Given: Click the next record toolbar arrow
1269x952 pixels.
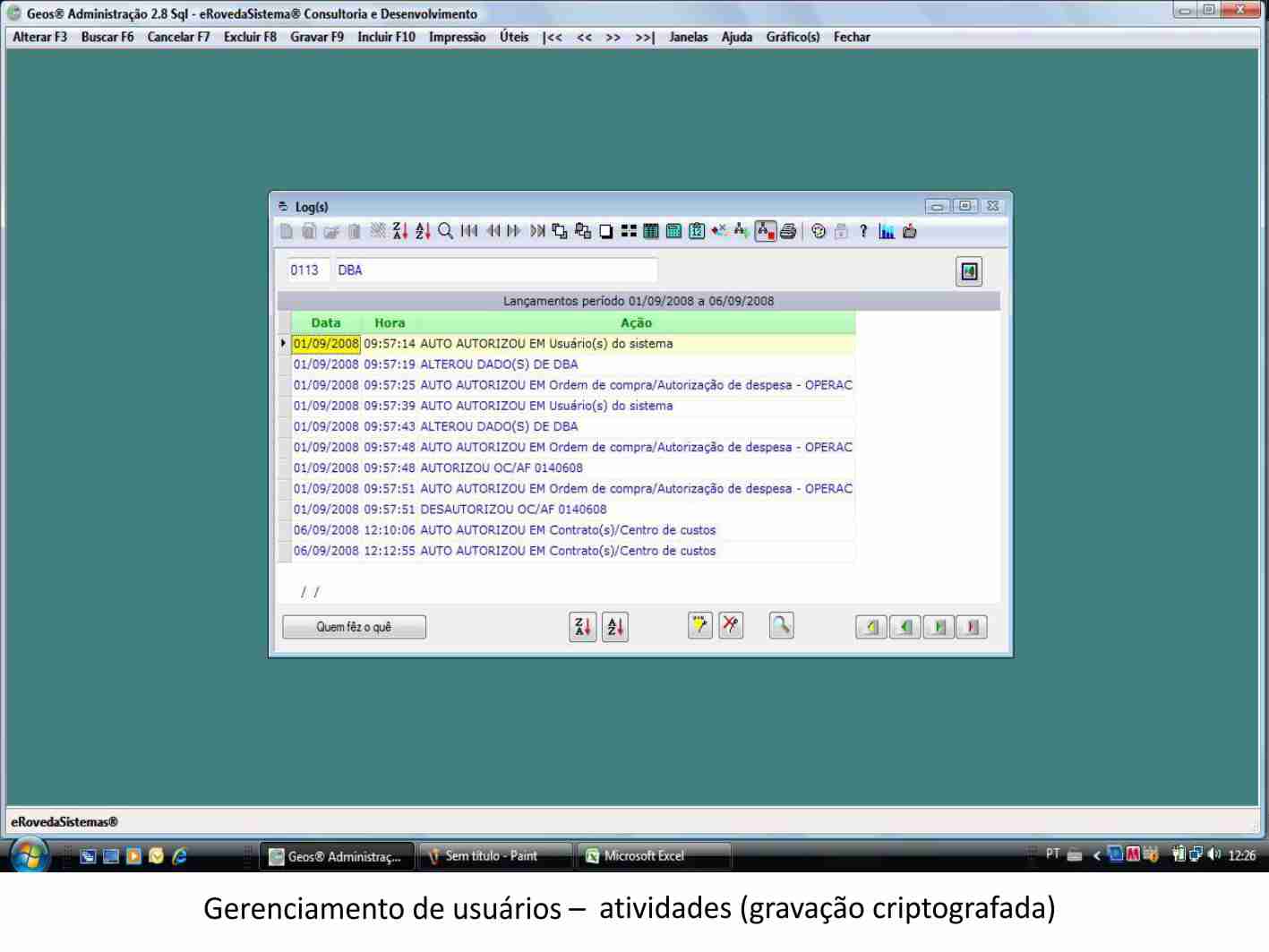Looking at the screenshot, I should 514,231.
